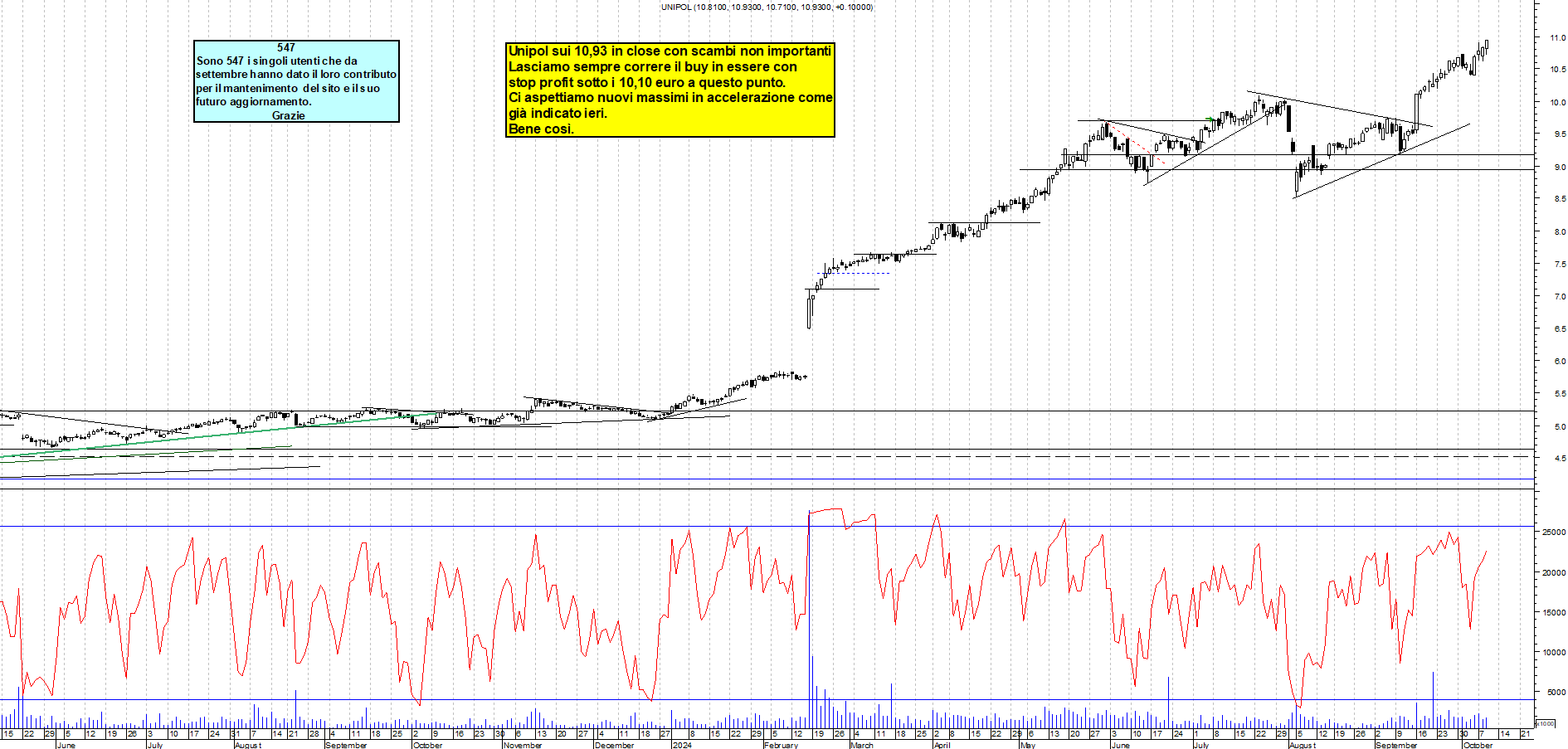Click the 6.5 price axis label
Screen dimensions: 1568x749
(1560, 329)
